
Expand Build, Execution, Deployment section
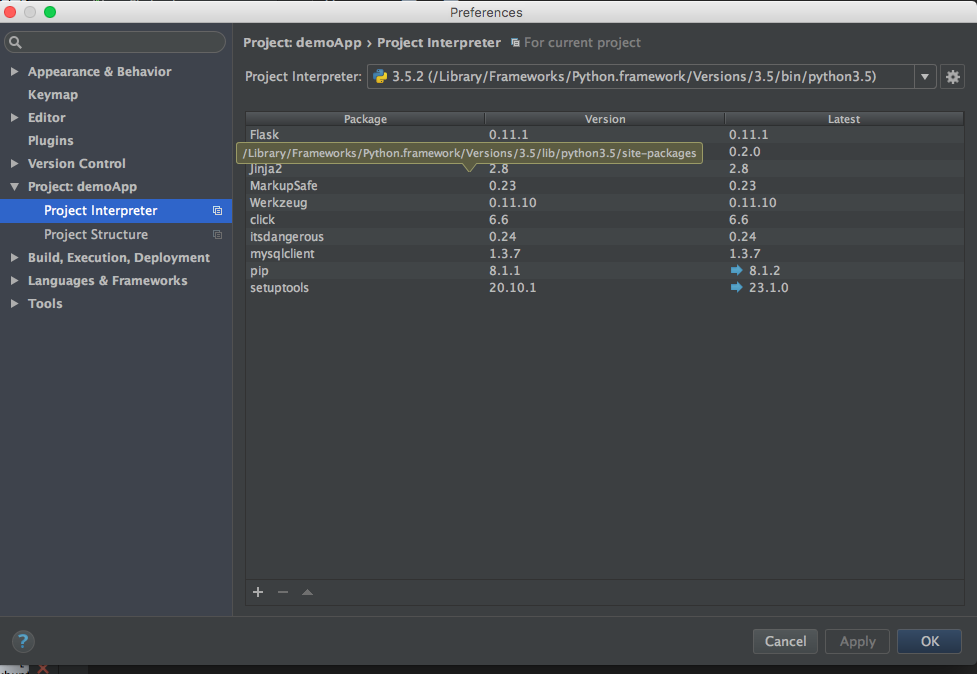coord(14,257)
